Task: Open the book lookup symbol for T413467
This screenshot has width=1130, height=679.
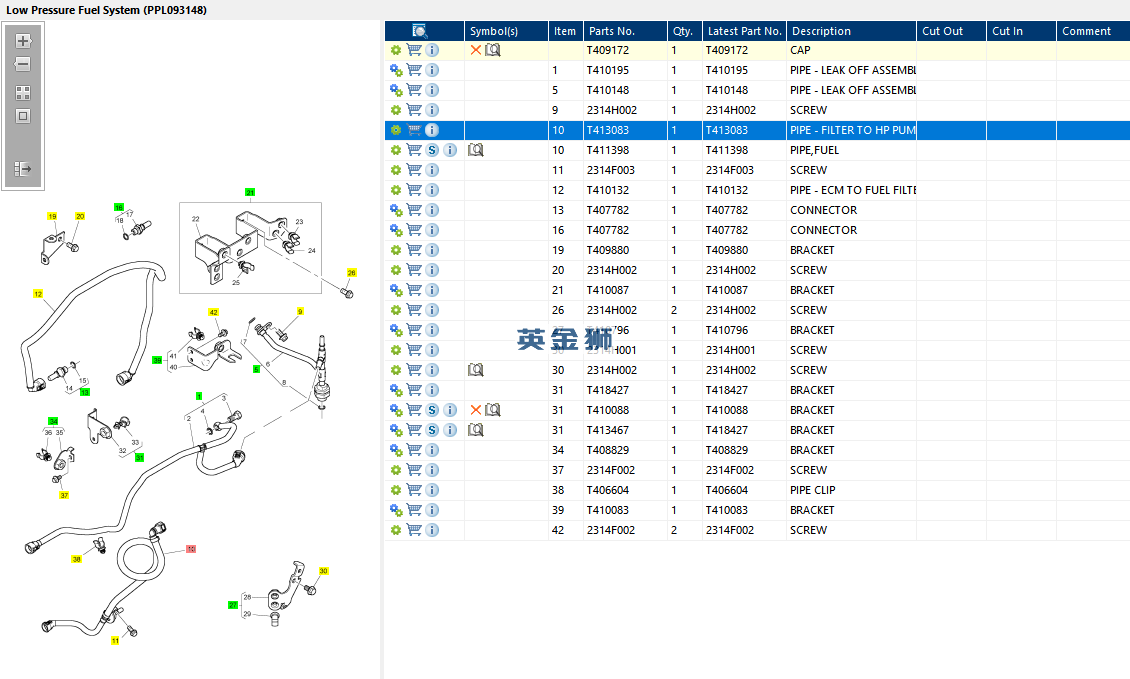Action: 476,430
